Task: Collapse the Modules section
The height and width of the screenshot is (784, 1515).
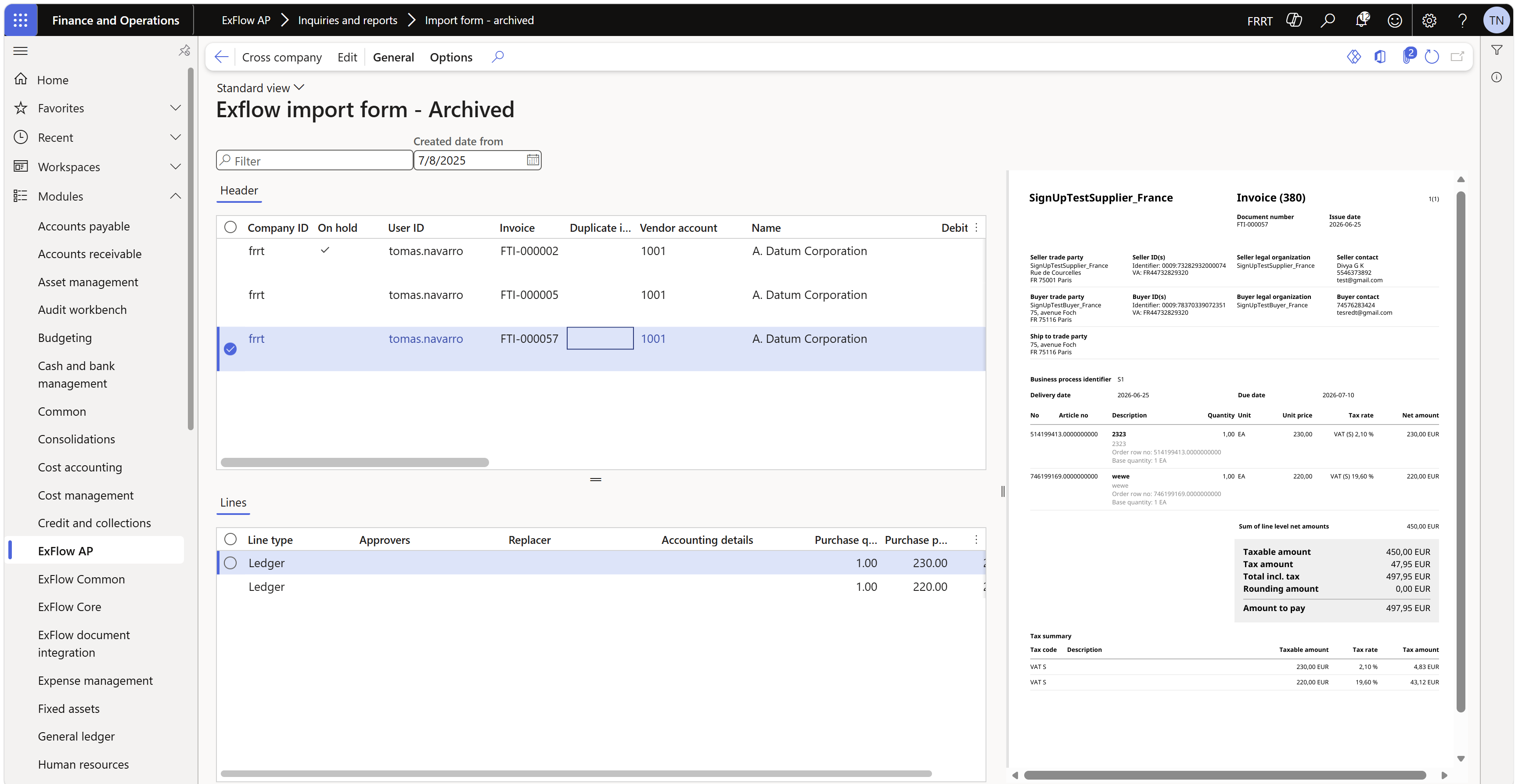Action: pyautogui.click(x=175, y=197)
